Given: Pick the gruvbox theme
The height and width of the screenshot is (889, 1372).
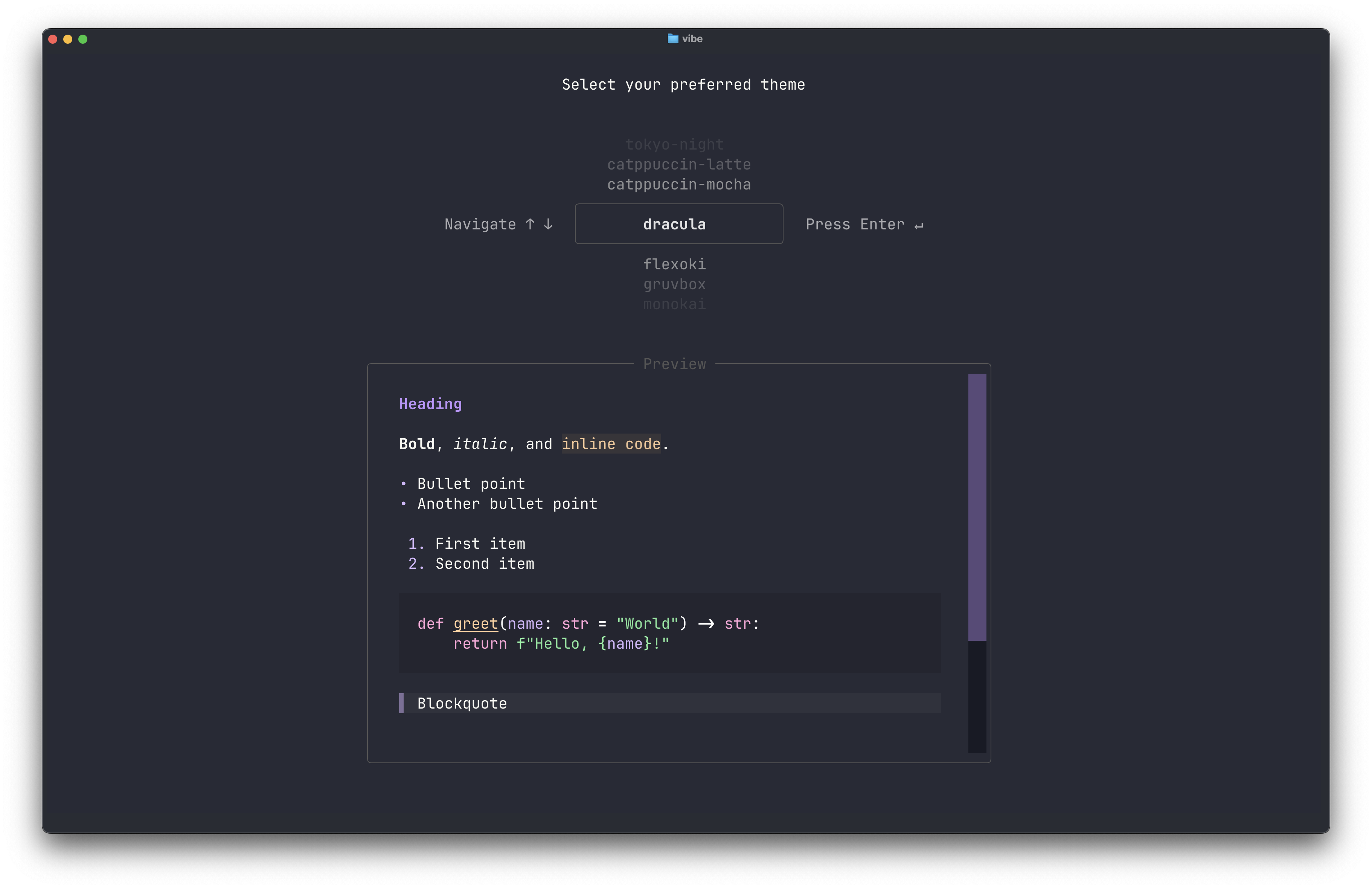Looking at the screenshot, I should point(674,284).
